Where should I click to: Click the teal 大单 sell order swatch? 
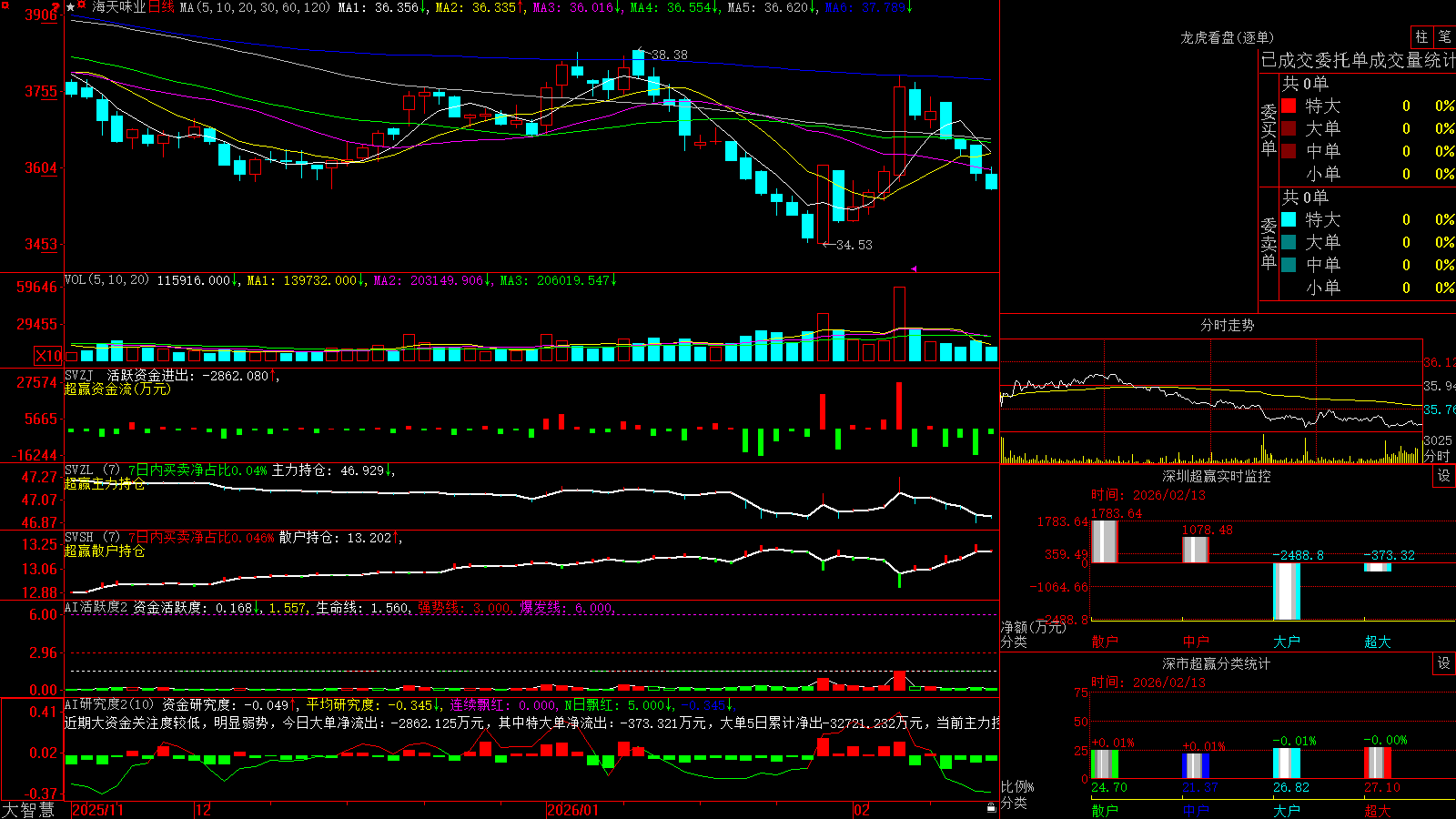click(x=1289, y=242)
